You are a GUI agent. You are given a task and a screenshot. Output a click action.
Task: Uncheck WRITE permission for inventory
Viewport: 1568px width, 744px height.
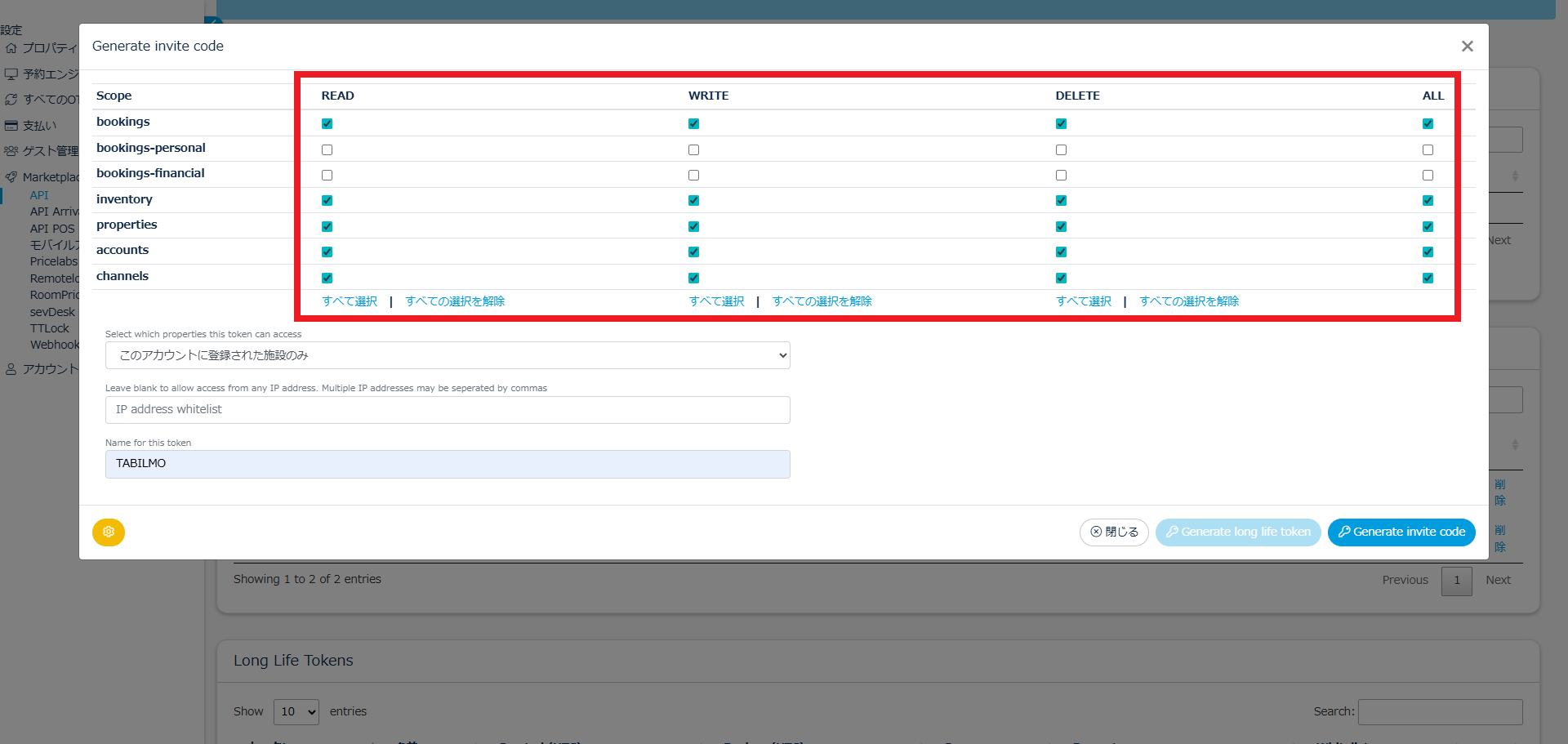pos(693,201)
